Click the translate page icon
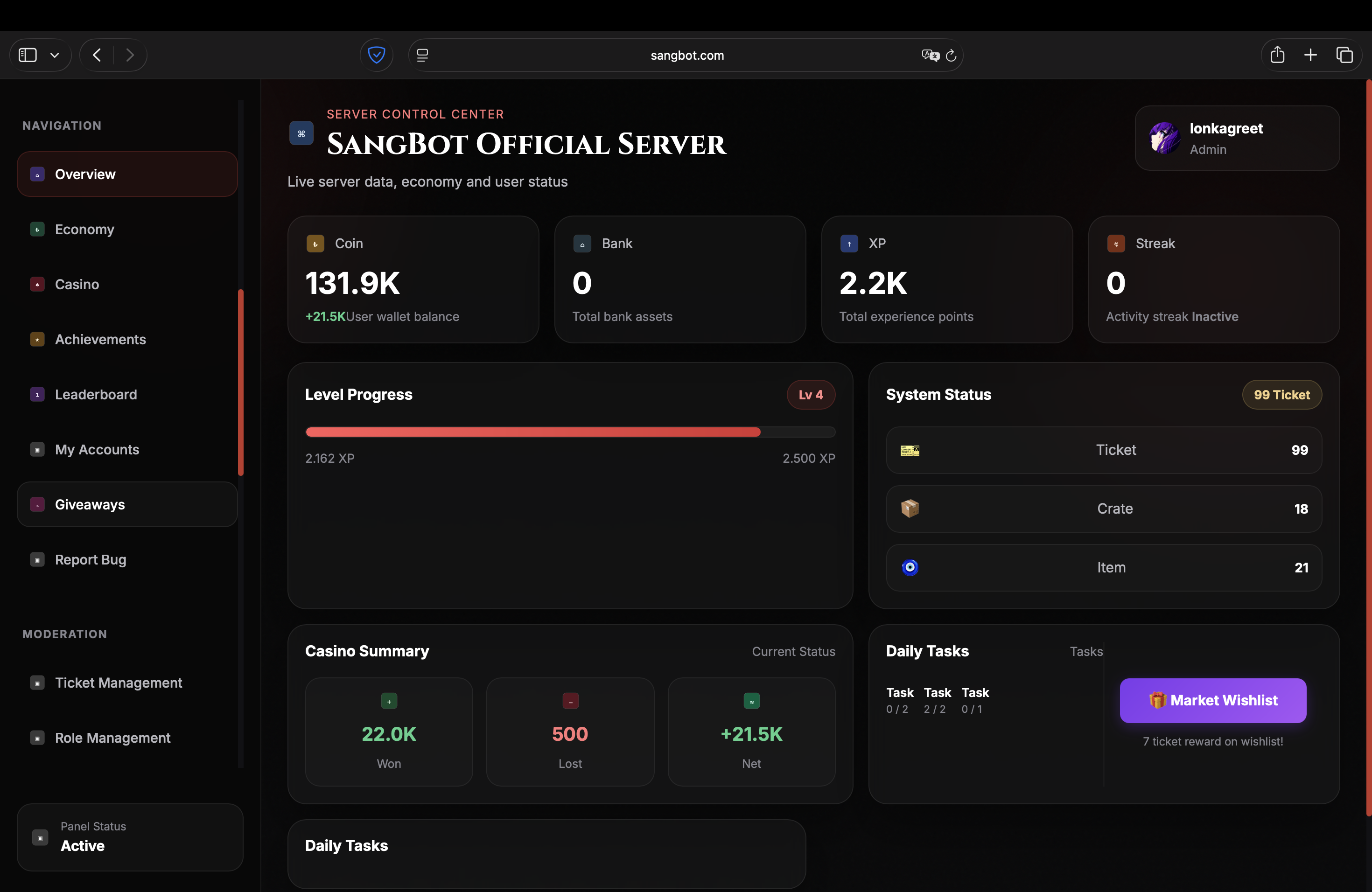 930,56
